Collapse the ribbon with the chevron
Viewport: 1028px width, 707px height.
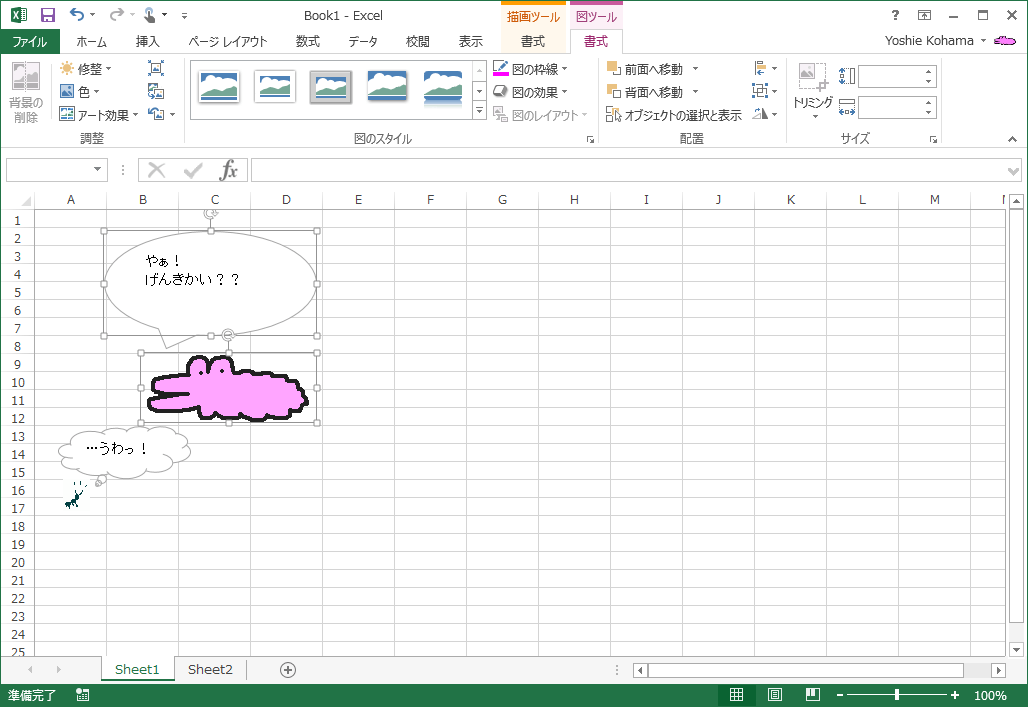1012,139
